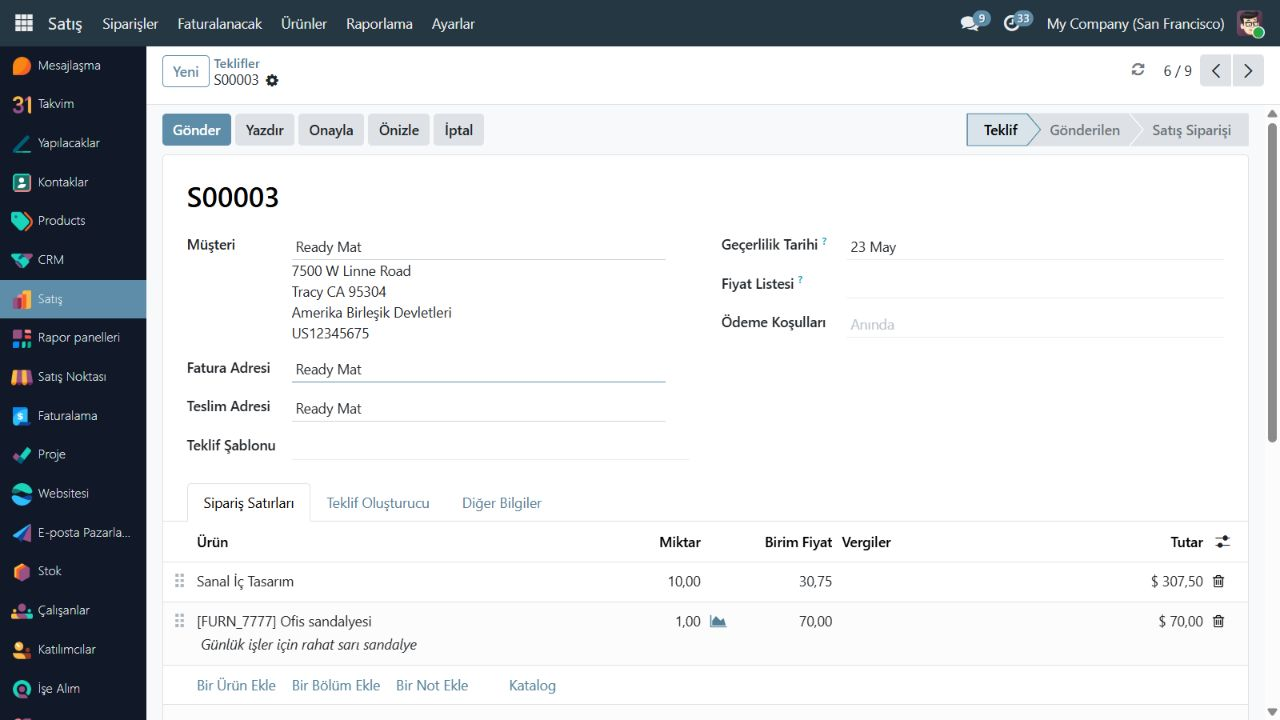Click Bir Ürün Ekle link
Screen dimensions: 1280x720
[236, 685]
